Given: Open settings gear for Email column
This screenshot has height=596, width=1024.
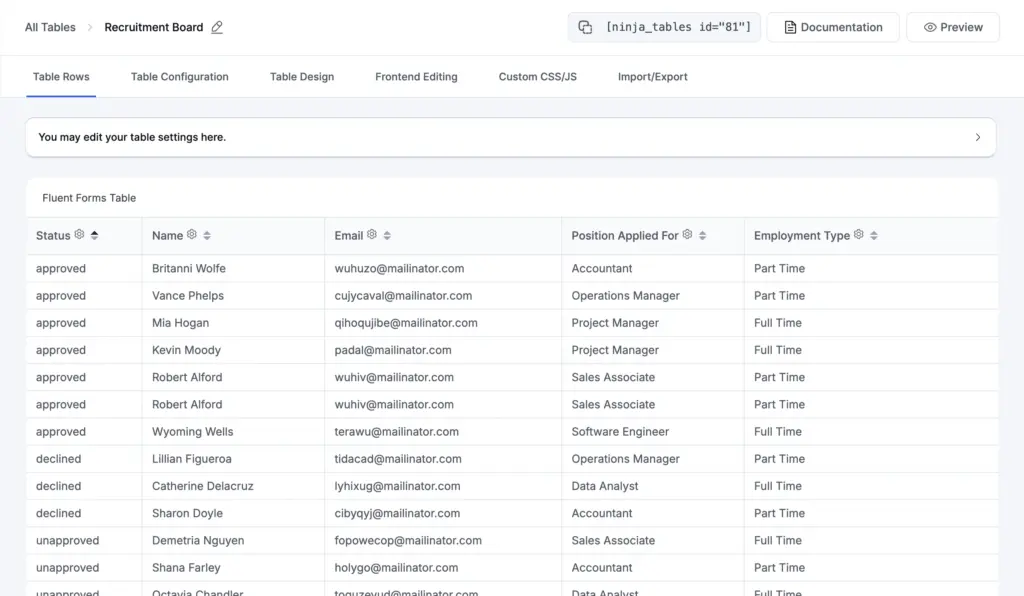Looking at the screenshot, I should point(372,234).
